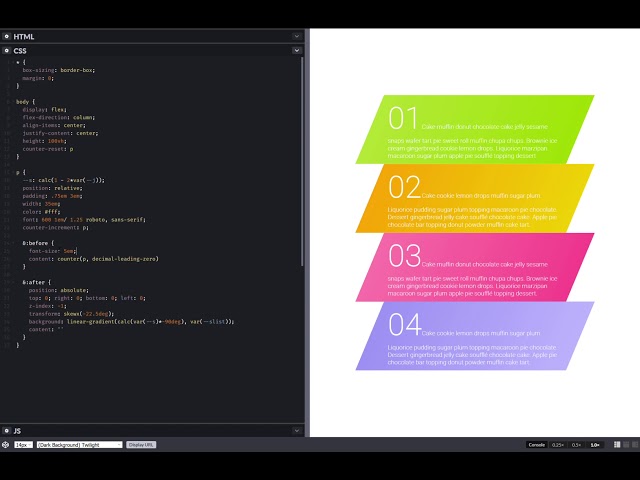Open the Console button
Image resolution: width=640 pixels, height=480 pixels.
pos(536,444)
